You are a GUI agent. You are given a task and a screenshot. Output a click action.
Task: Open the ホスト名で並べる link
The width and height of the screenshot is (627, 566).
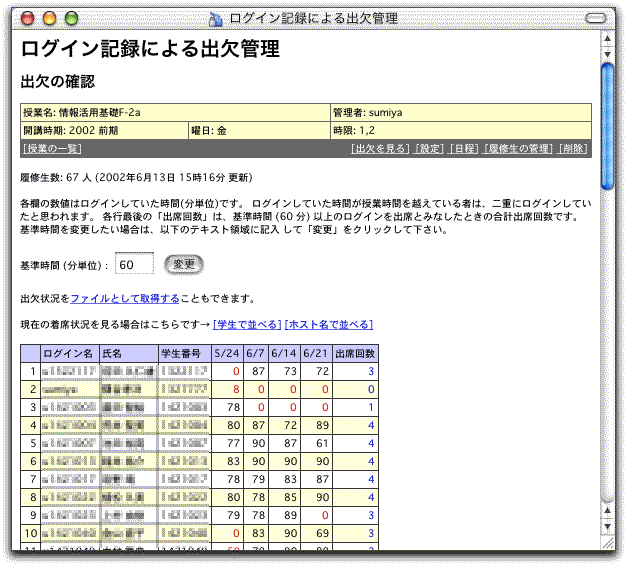click(x=329, y=324)
